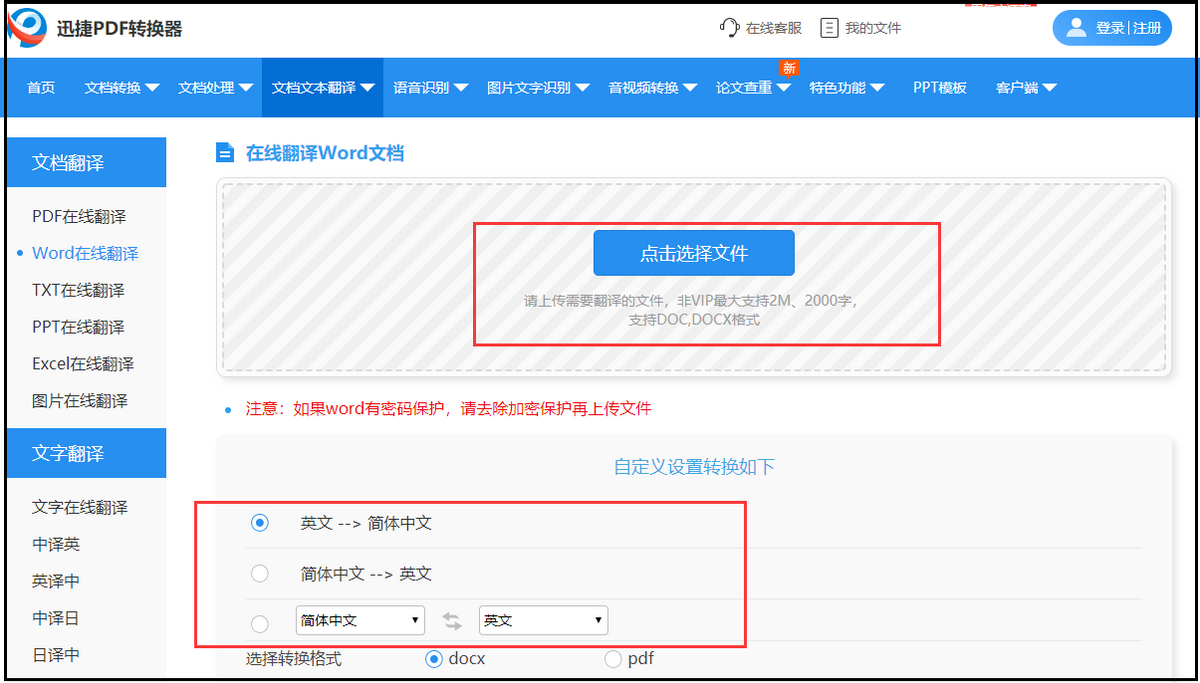This screenshot has height=683, width=1200.
Task: Select the 简体中文 --> 英文 radio button
Action: pyautogui.click(x=260, y=574)
